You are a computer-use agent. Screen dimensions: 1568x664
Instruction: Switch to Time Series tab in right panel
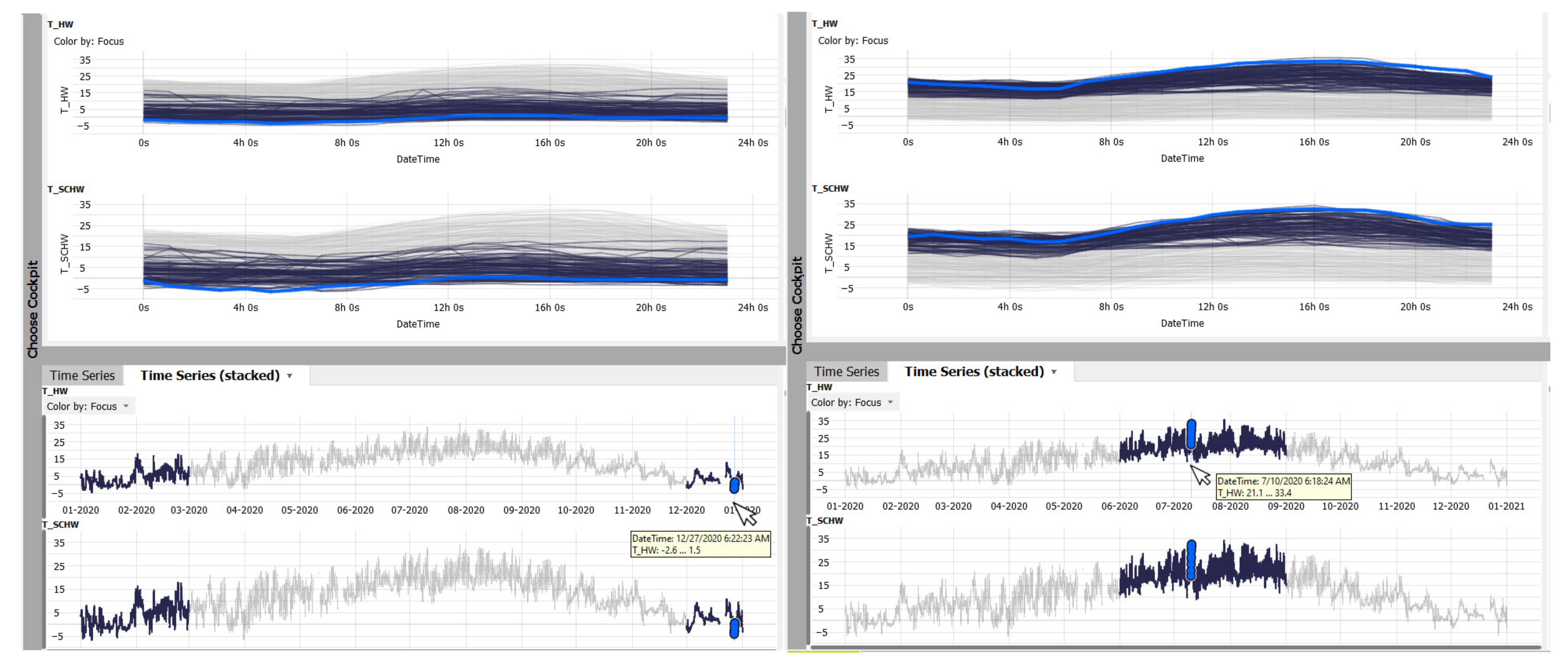[846, 372]
